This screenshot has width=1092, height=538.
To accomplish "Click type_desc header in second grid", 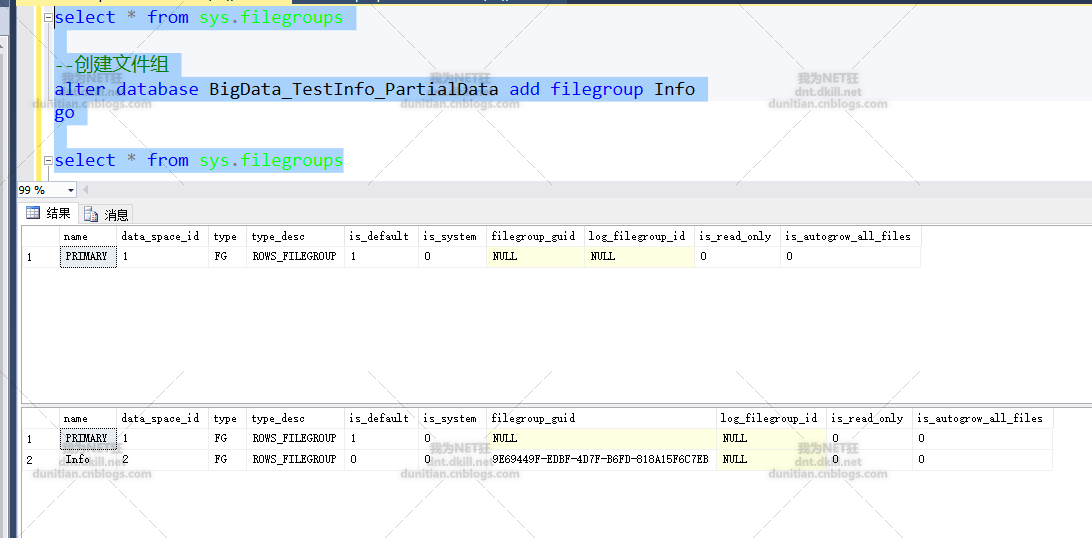I will (x=295, y=418).
